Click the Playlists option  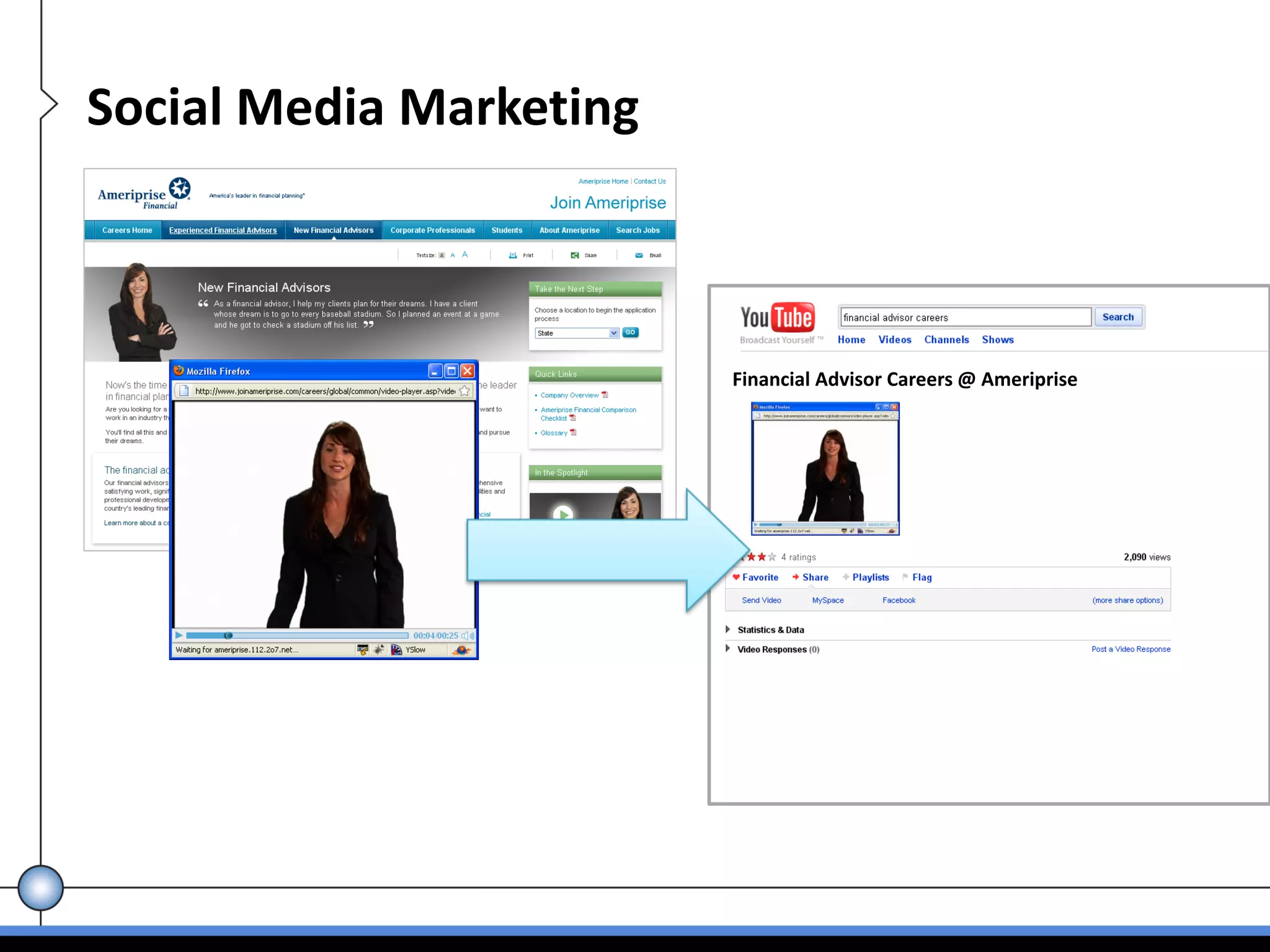point(866,577)
